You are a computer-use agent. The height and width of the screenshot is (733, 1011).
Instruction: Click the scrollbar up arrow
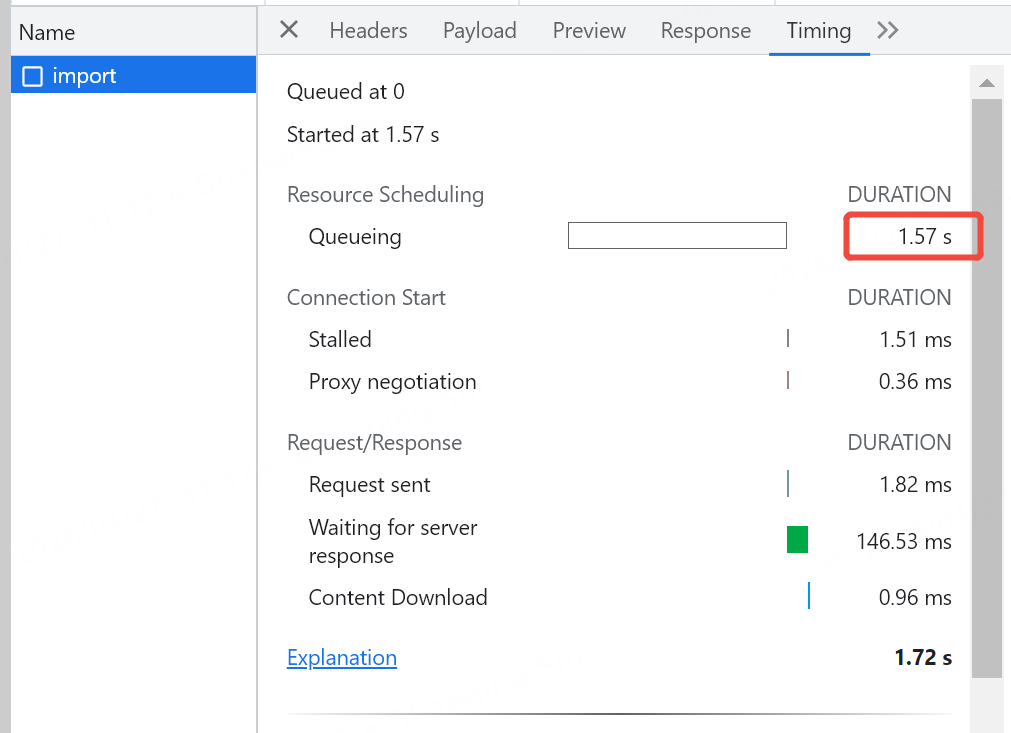click(986, 83)
